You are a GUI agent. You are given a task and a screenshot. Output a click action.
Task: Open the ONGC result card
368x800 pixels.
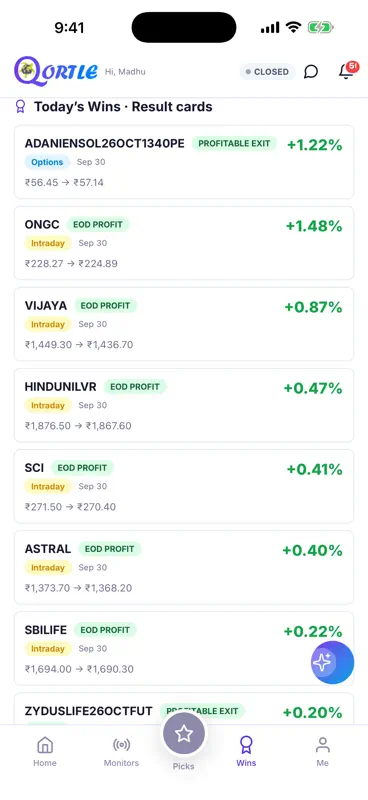tap(184, 243)
